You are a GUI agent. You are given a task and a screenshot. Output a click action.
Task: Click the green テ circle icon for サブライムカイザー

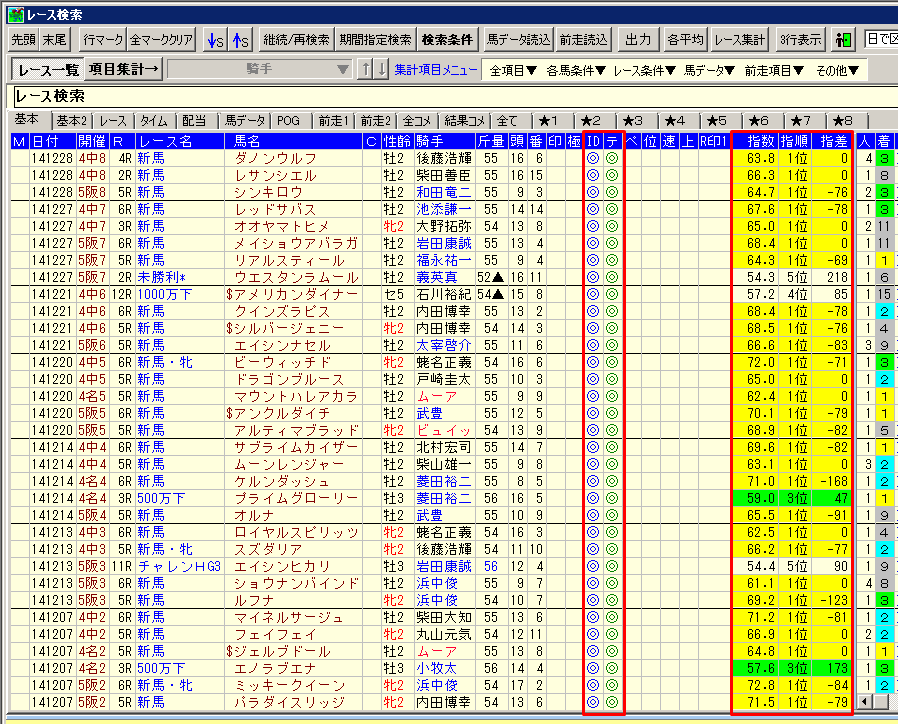(x=612, y=447)
